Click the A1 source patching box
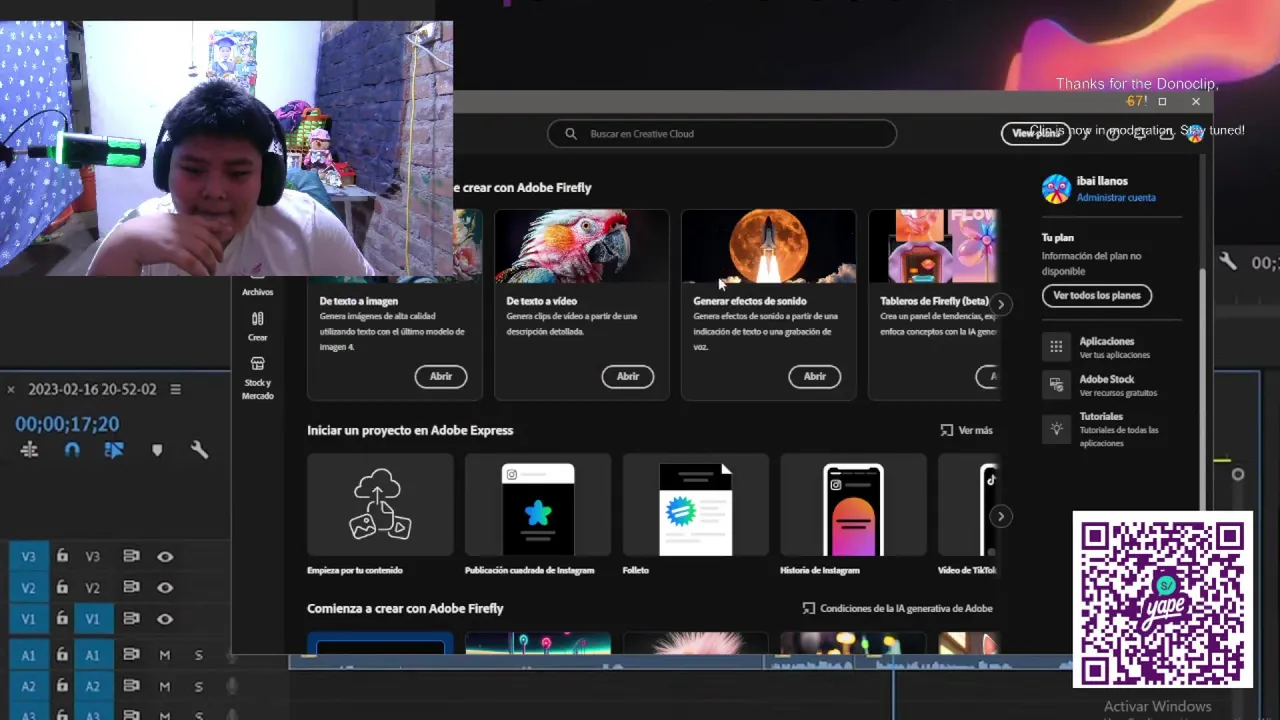1280x720 pixels. click(28, 655)
